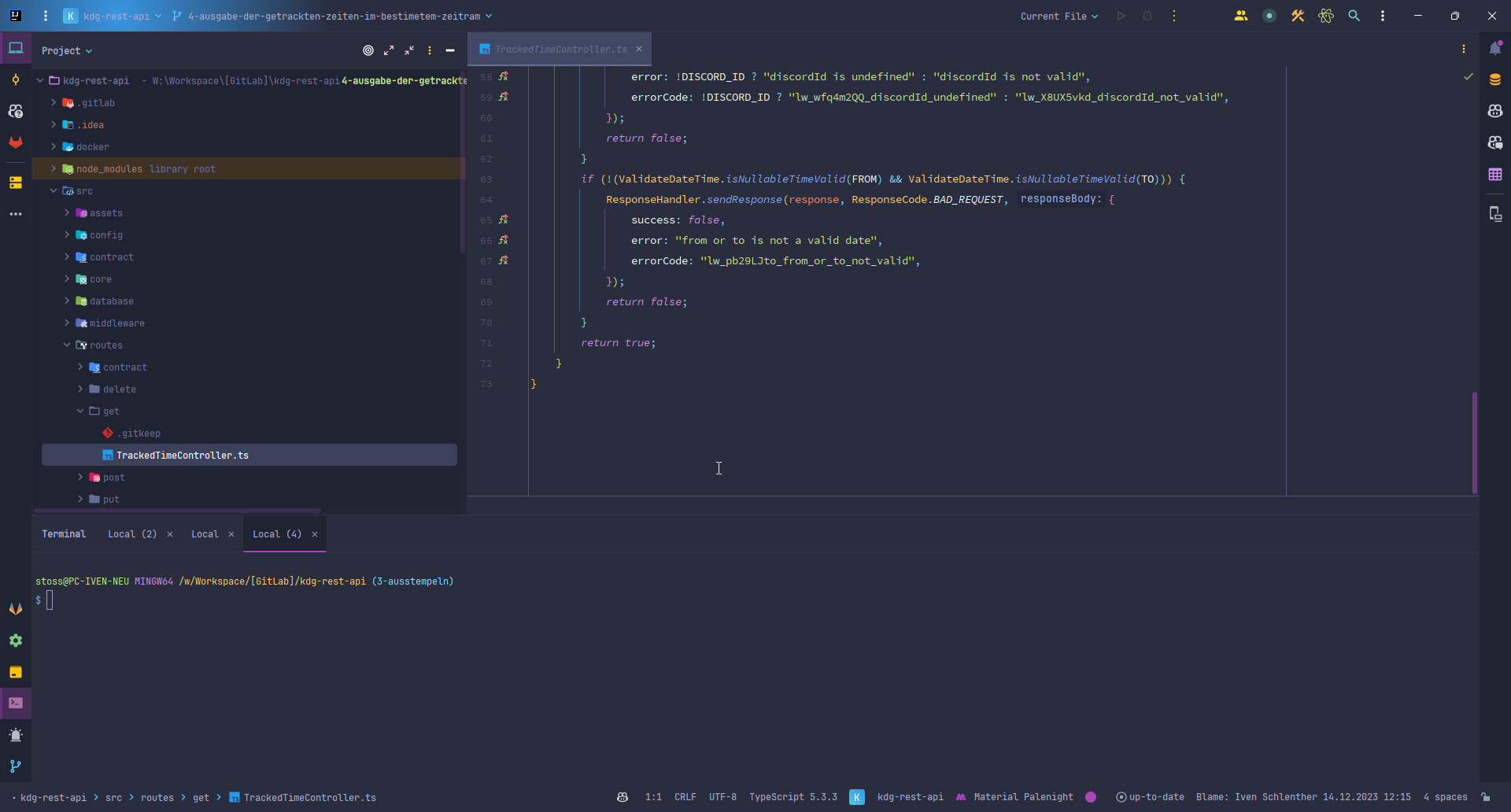
Task: Select the TrackedTimeController.ts editor tab
Action: pos(560,50)
